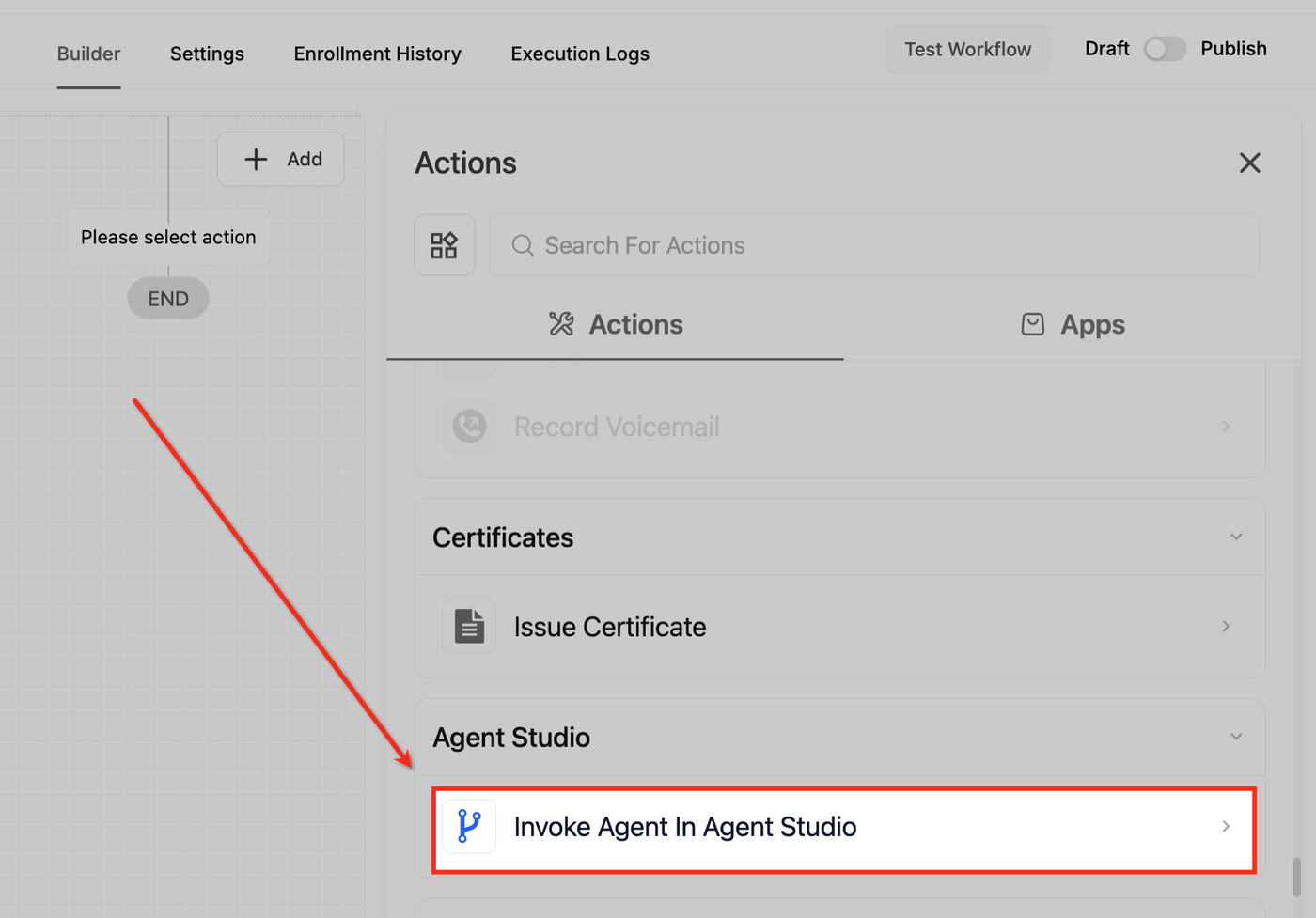Collapse the Certificates section
Image resolution: width=1316 pixels, height=918 pixels.
(1236, 537)
